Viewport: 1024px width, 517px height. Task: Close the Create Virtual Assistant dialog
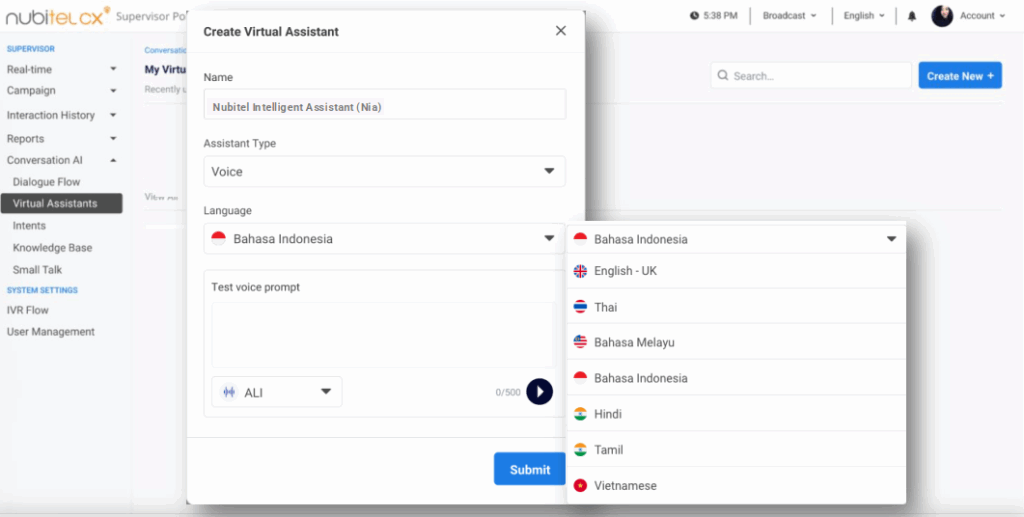click(560, 31)
